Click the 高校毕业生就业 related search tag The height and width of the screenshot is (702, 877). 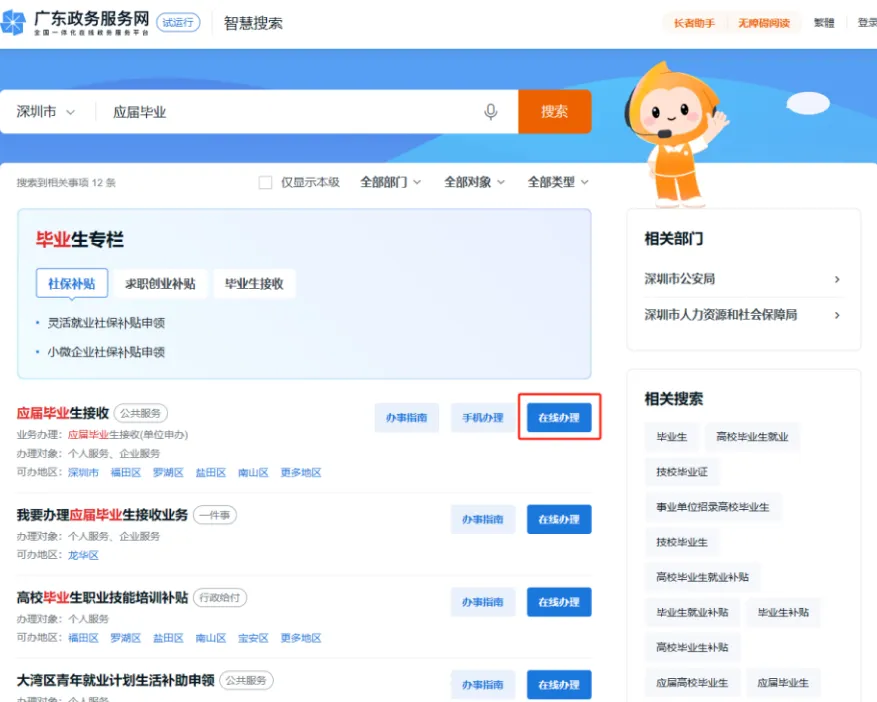click(752, 437)
